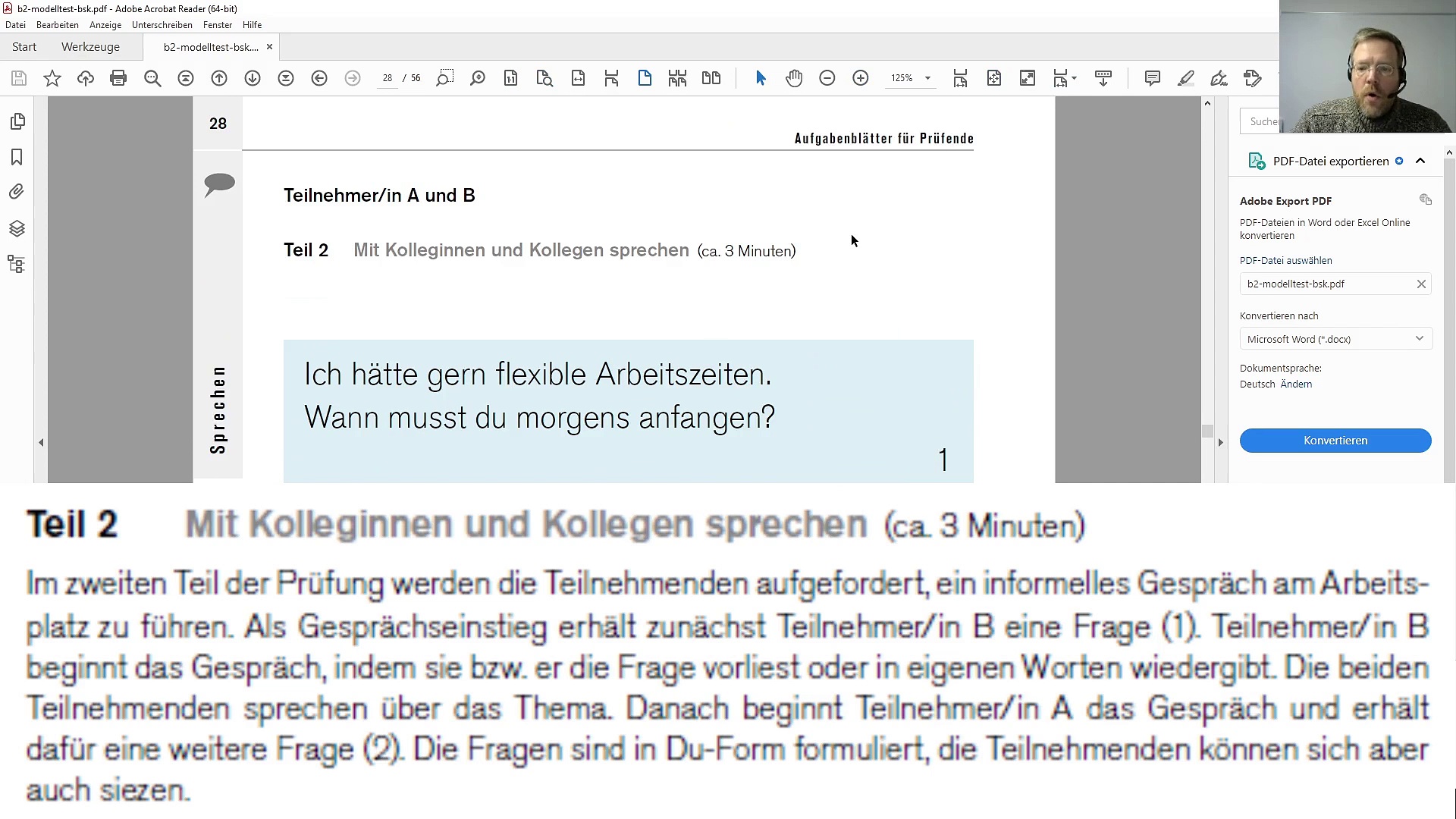
Task: Select the arrow selection tool
Action: (x=761, y=78)
